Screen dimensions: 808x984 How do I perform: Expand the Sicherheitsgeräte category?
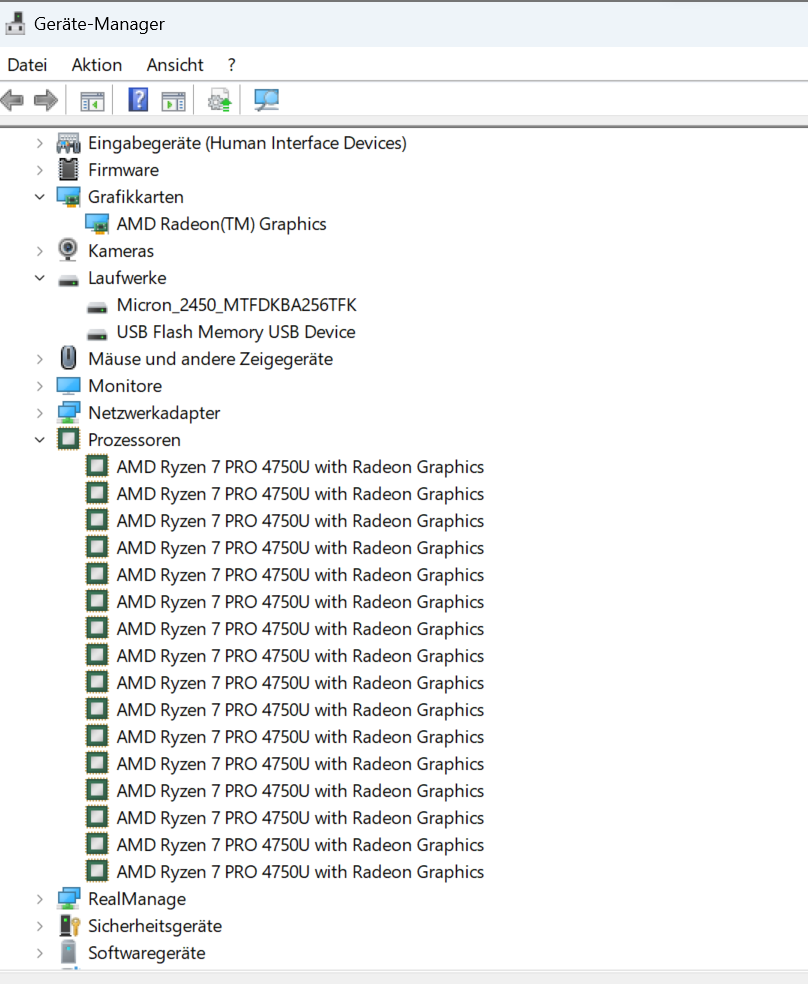click(40, 926)
